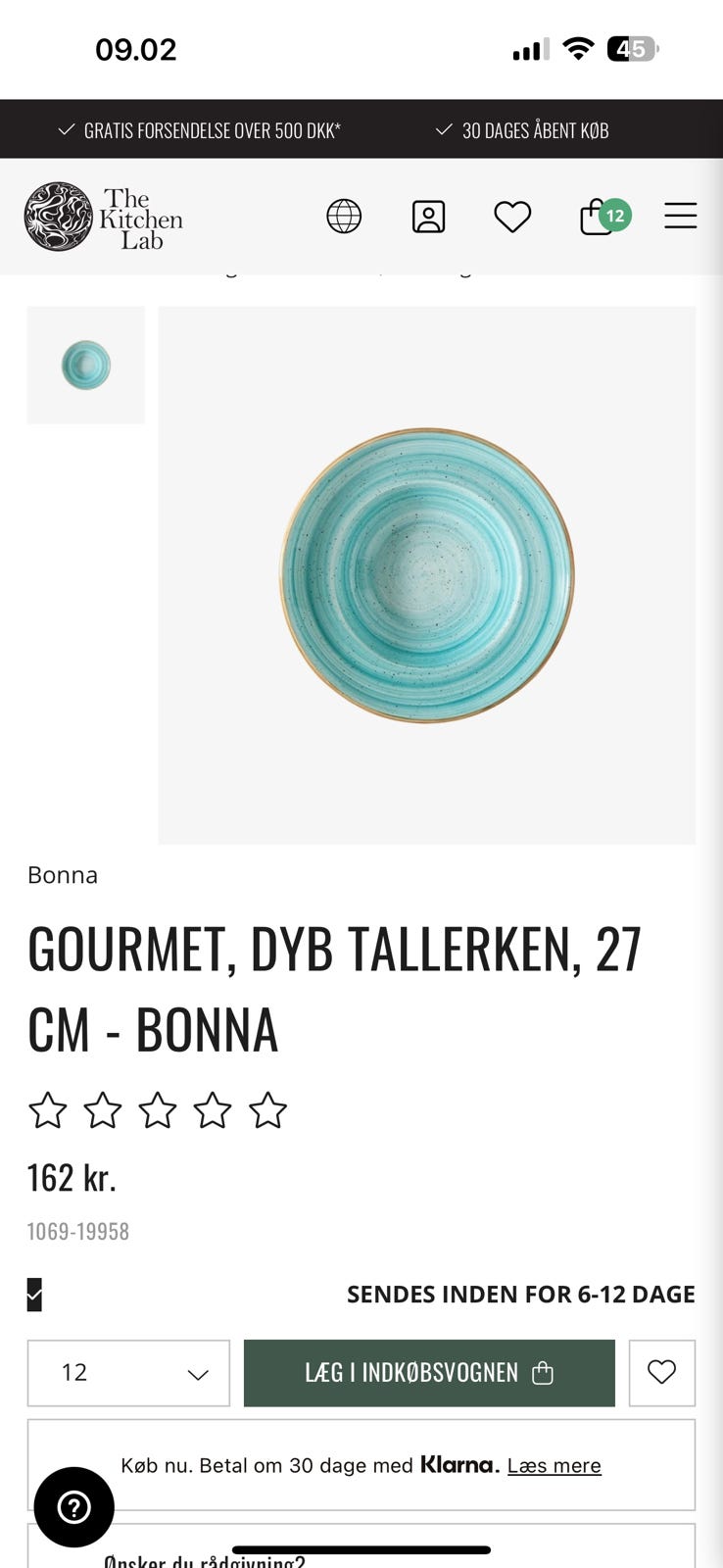
Task: Open the Bonna brand link
Action: (x=63, y=875)
